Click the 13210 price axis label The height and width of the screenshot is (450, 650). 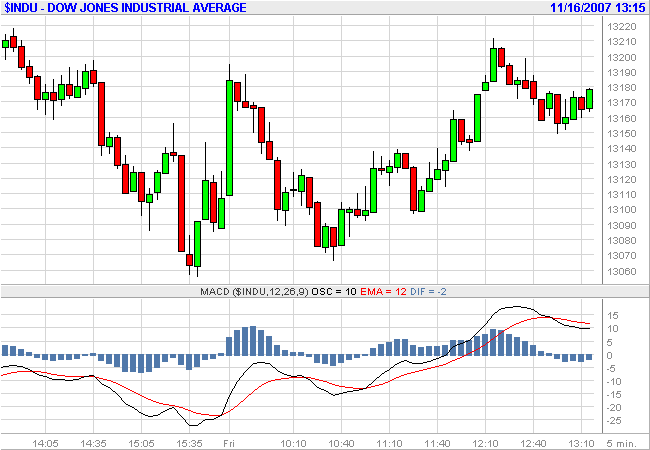coord(621,42)
